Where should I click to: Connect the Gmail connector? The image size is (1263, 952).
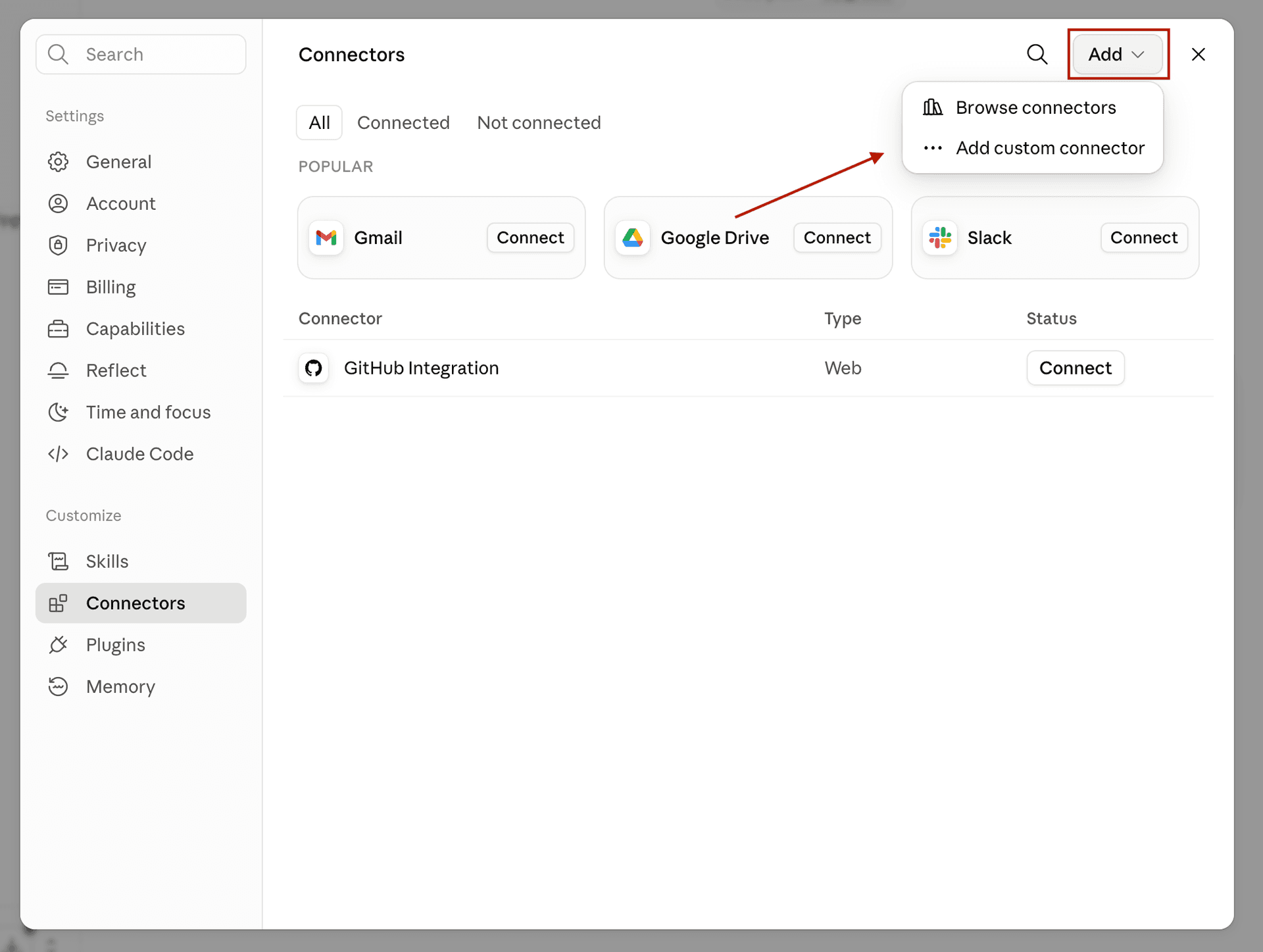530,238
